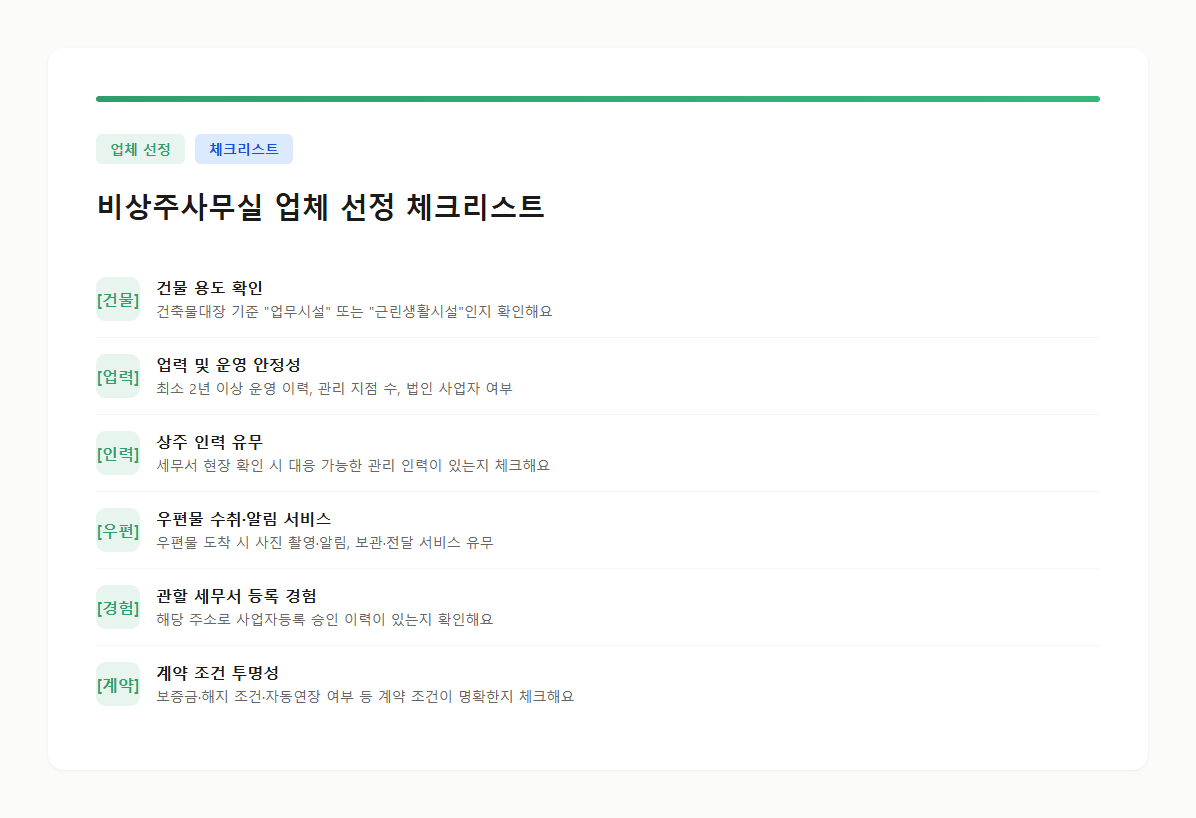This screenshot has height=818, width=1196.
Task: Click the [계약] category badge
Action: 118,684
